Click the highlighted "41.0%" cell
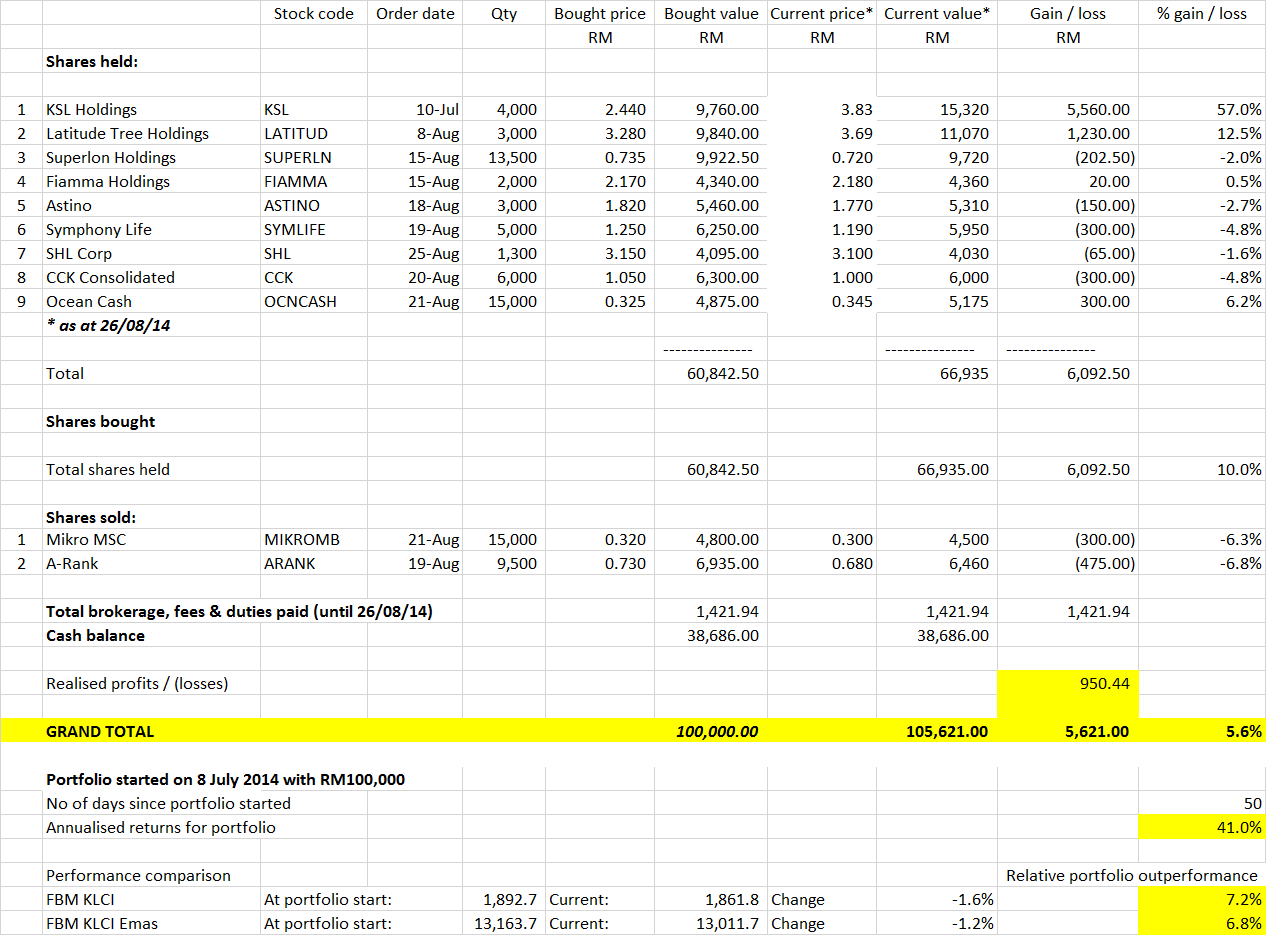The height and width of the screenshot is (935, 1266). pyautogui.click(x=1202, y=827)
